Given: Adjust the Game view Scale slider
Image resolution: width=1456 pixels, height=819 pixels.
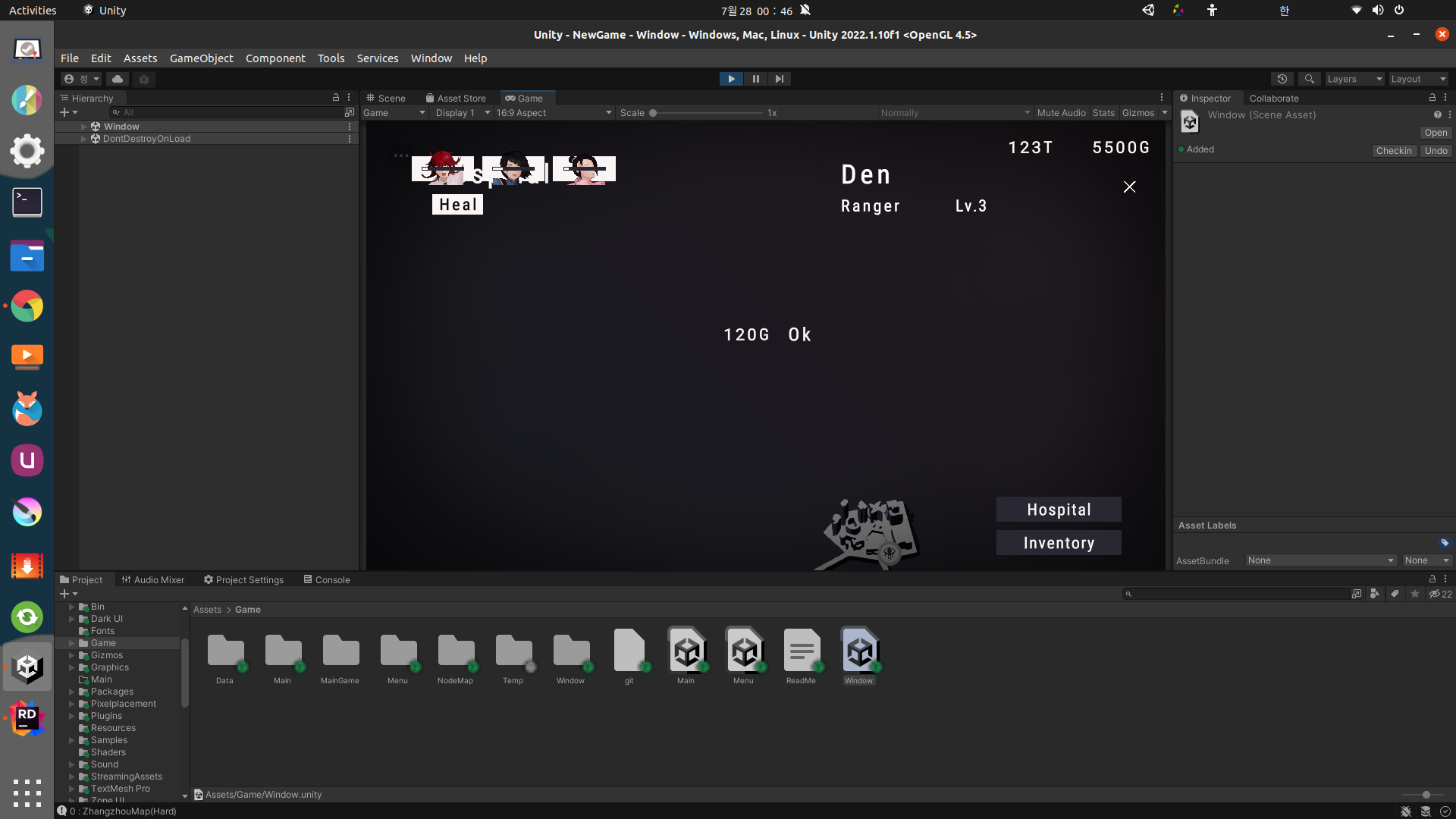Looking at the screenshot, I should pos(706,113).
